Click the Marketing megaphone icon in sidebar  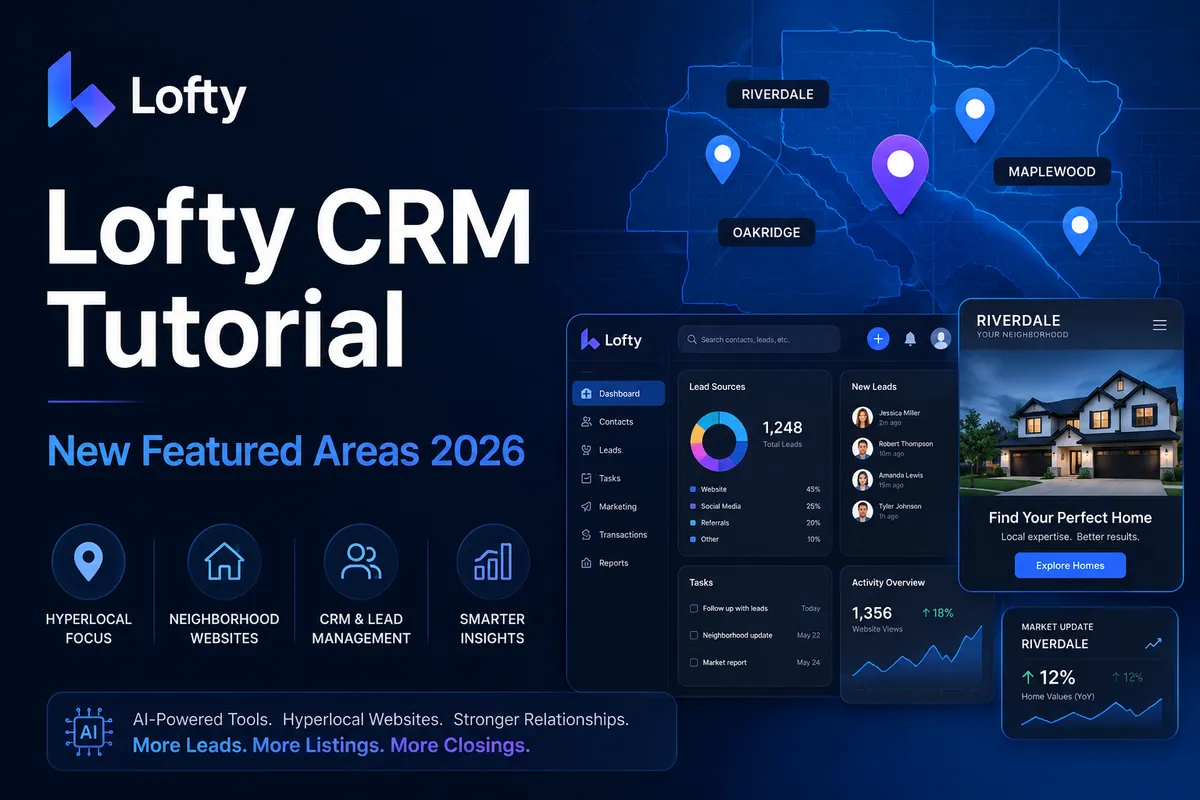[587, 507]
